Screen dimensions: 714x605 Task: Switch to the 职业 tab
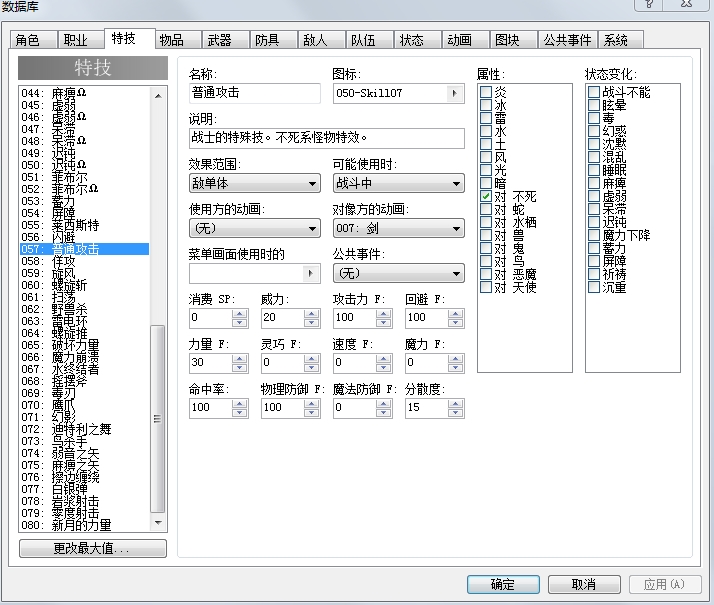click(x=80, y=40)
